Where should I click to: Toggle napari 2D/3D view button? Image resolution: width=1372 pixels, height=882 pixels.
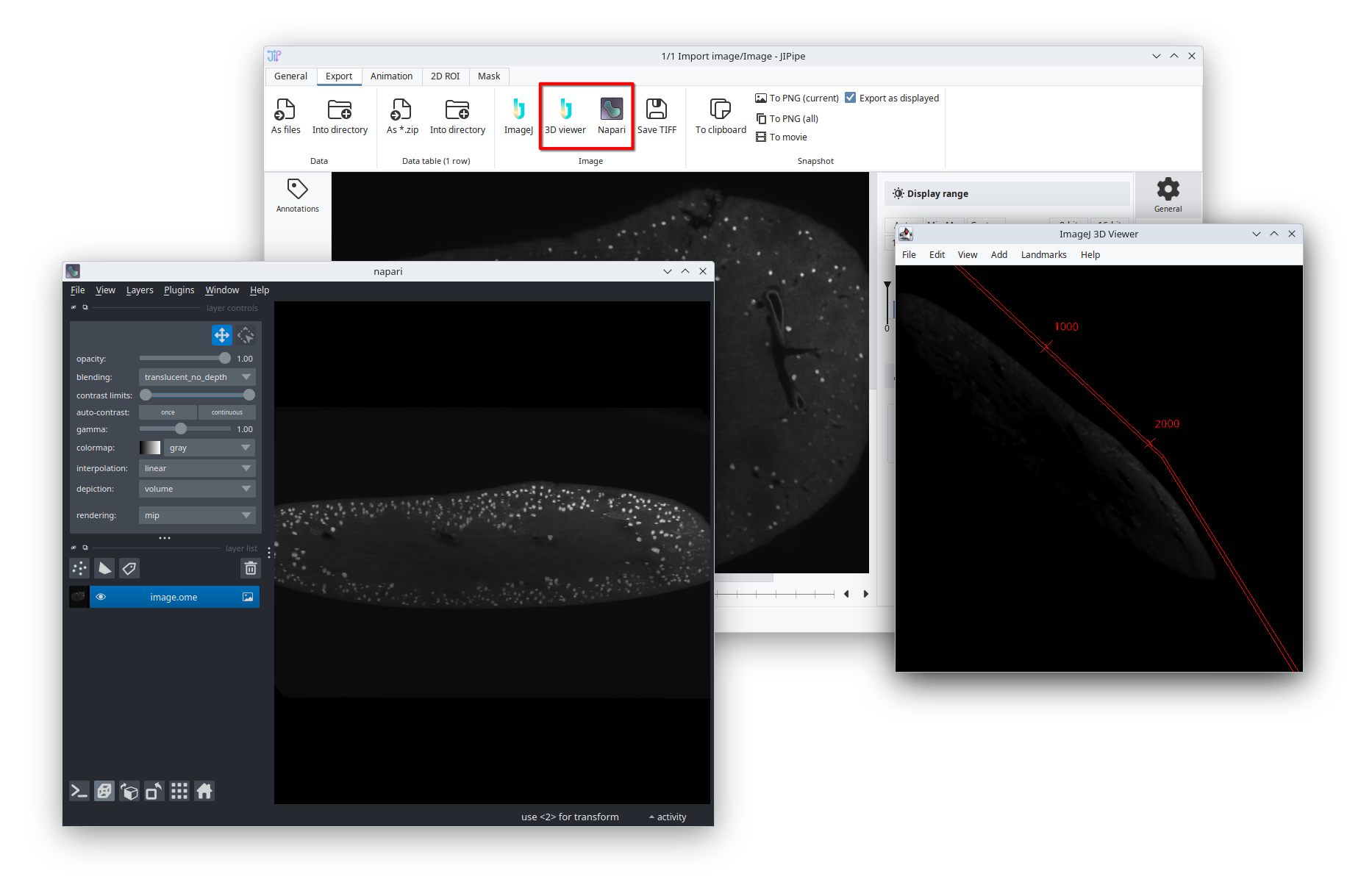(104, 791)
